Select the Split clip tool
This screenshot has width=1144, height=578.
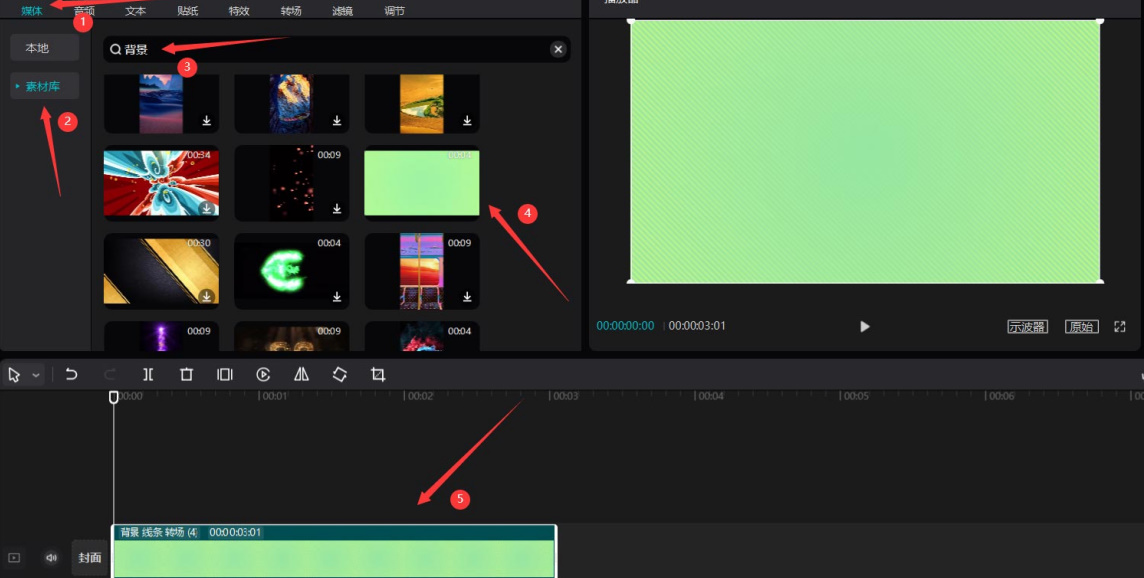[148, 374]
